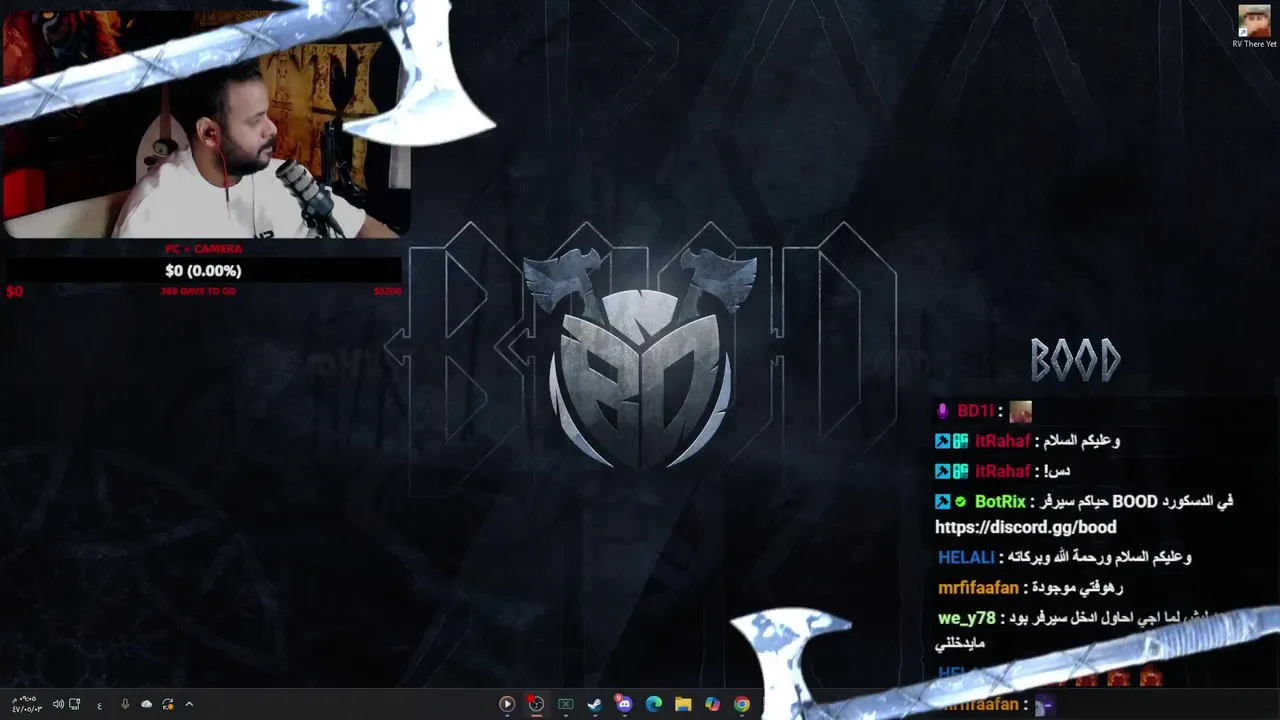Image resolution: width=1280 pixels, height=720 pixels.
Task: Open Microsoft Copilot taskbar icon
Action: tap(712, 704)
